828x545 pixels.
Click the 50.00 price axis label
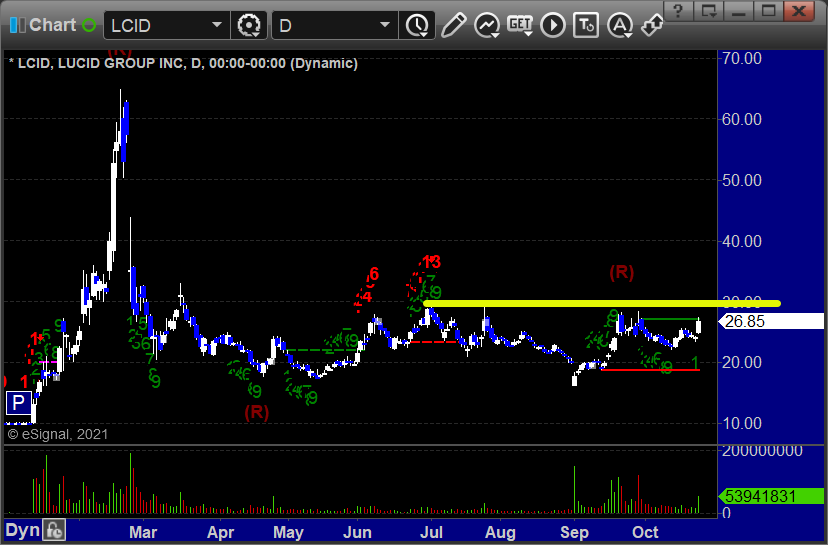[741, 180]
